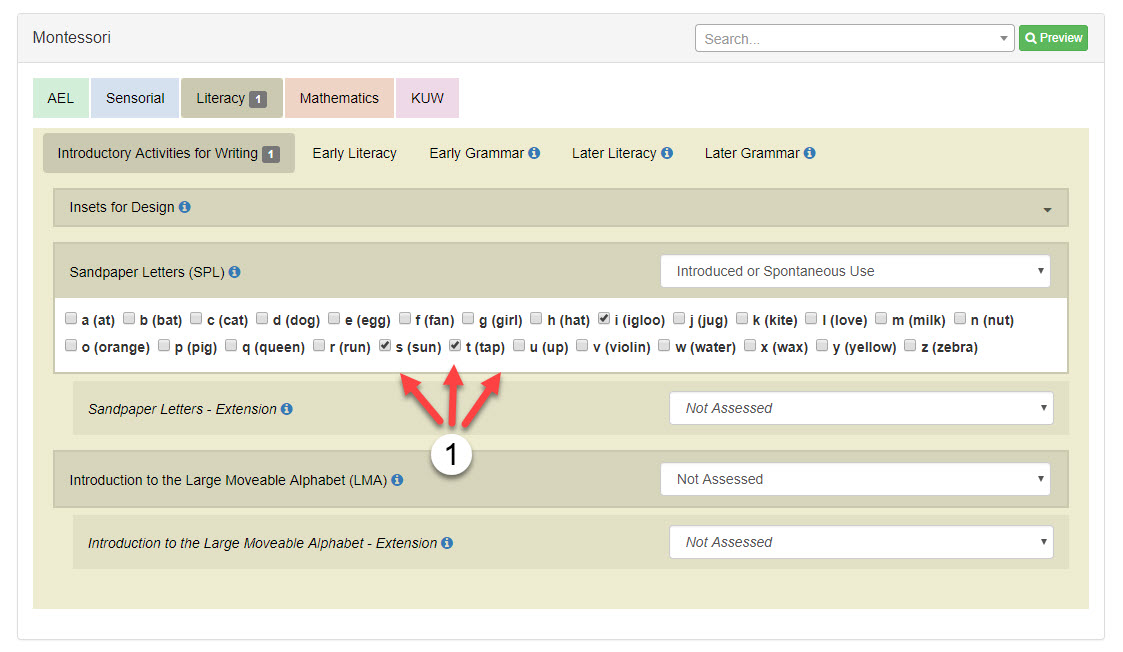This screenshot has height=652, width=1123.
Task: Click info icon on Later Literacy tab
Action: coord(667,153)
